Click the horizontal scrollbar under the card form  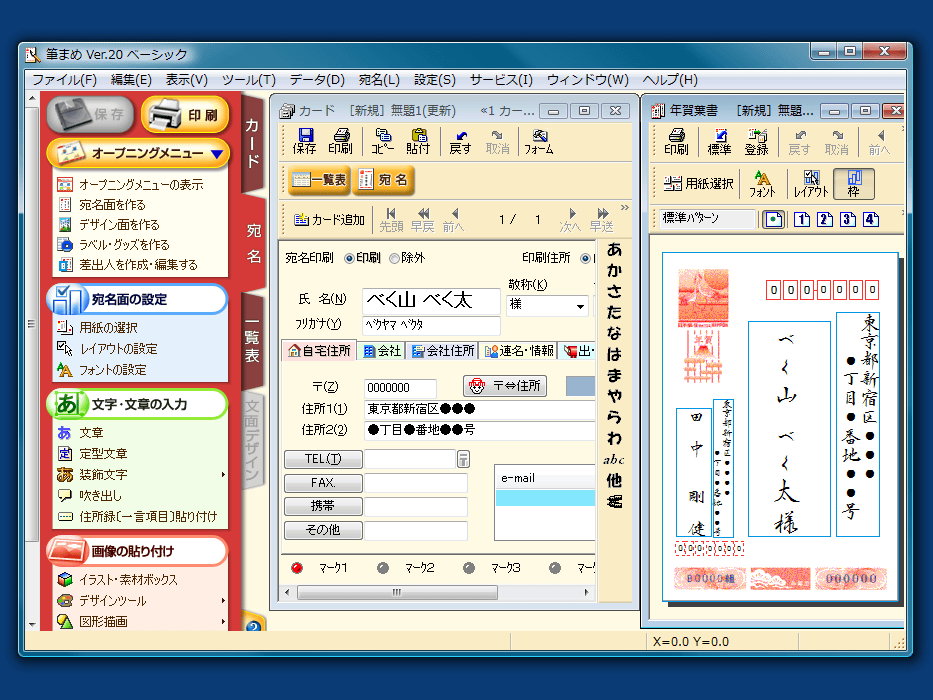(437, 592)
